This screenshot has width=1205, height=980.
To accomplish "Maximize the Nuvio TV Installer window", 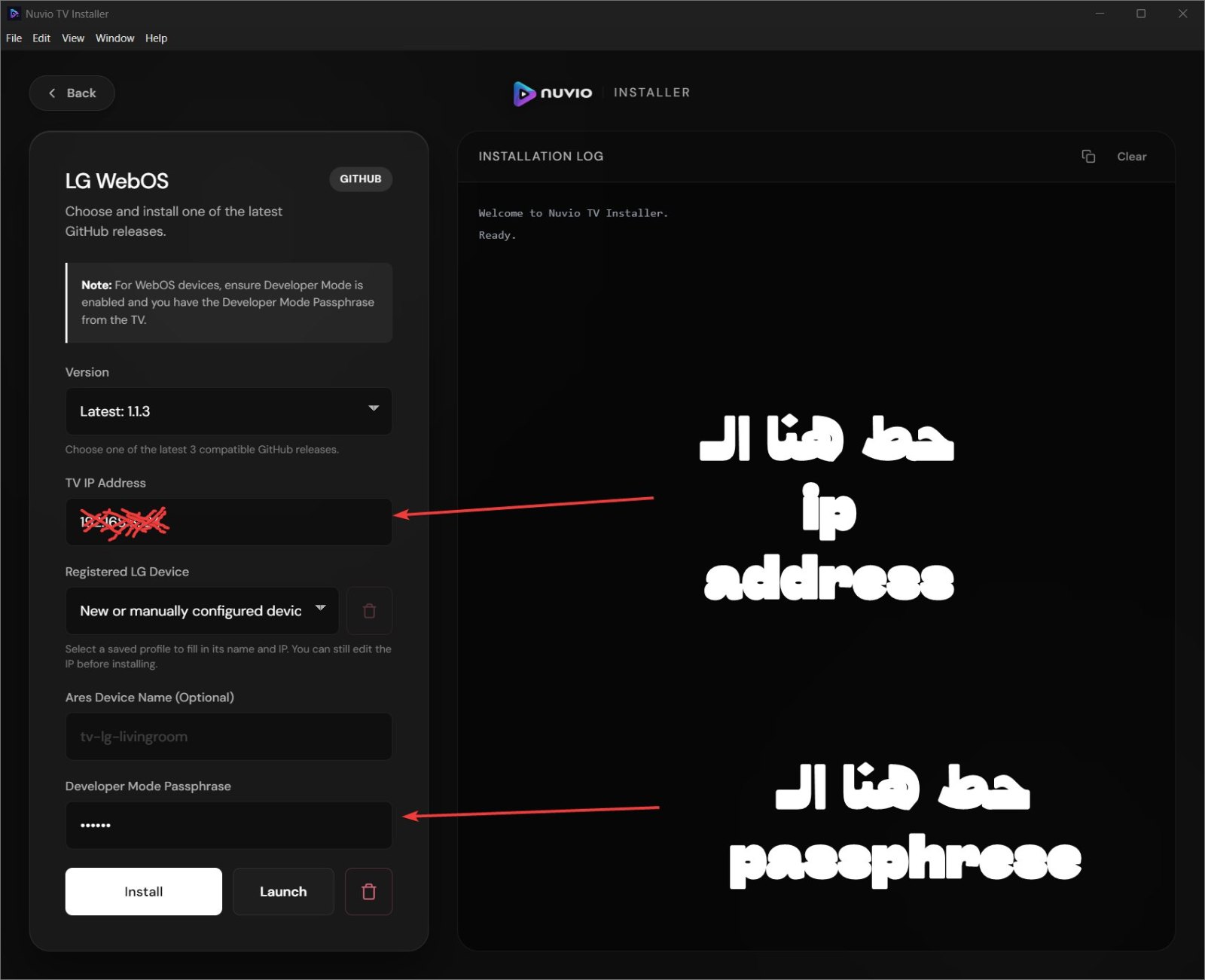I will tap(1141, 14).
